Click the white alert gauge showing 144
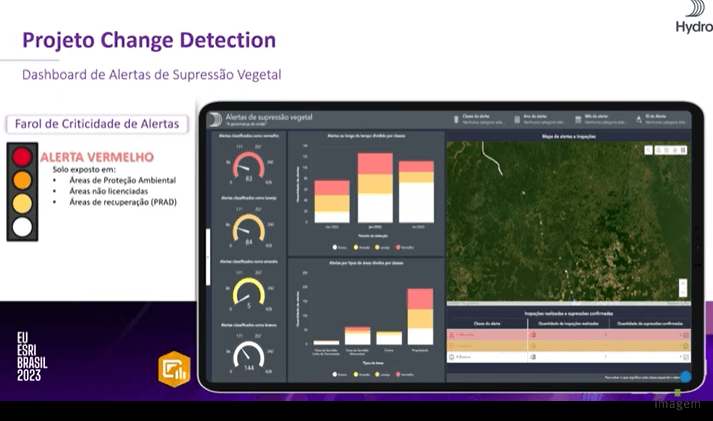 247,357
